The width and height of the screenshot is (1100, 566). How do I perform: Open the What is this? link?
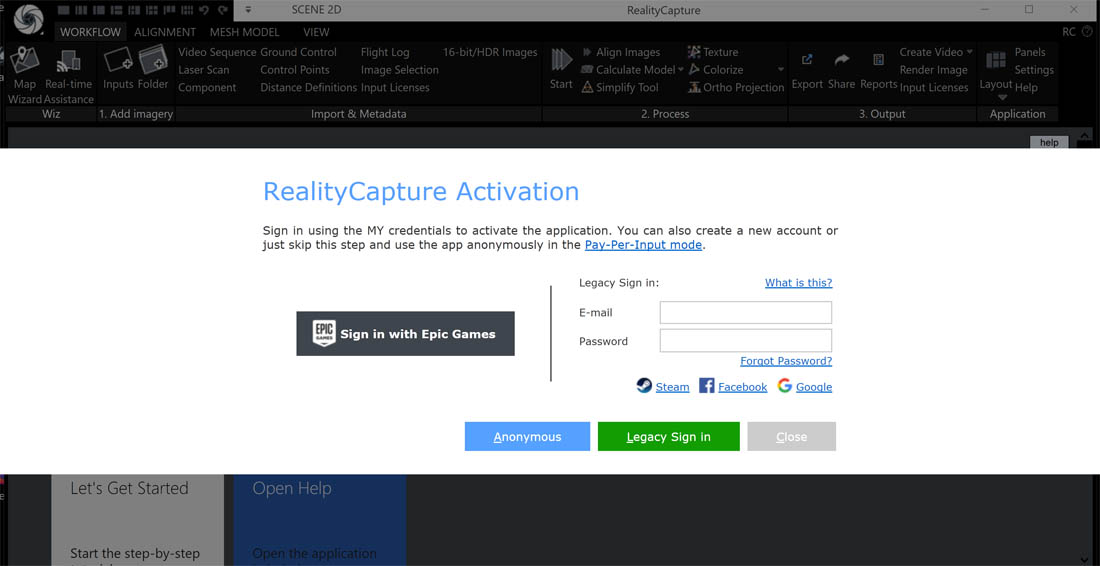coord(798,283)
